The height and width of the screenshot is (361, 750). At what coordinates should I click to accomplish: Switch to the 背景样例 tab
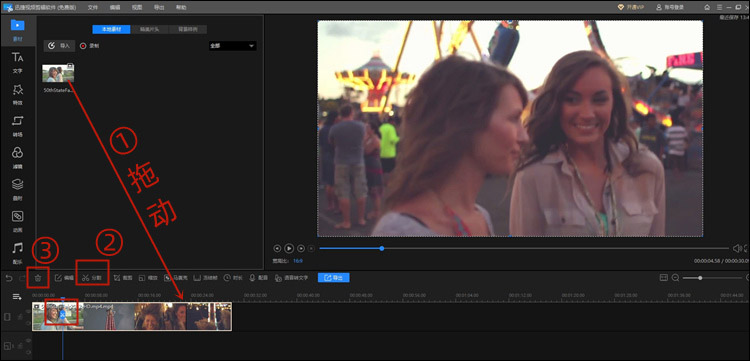coord(188,29)
